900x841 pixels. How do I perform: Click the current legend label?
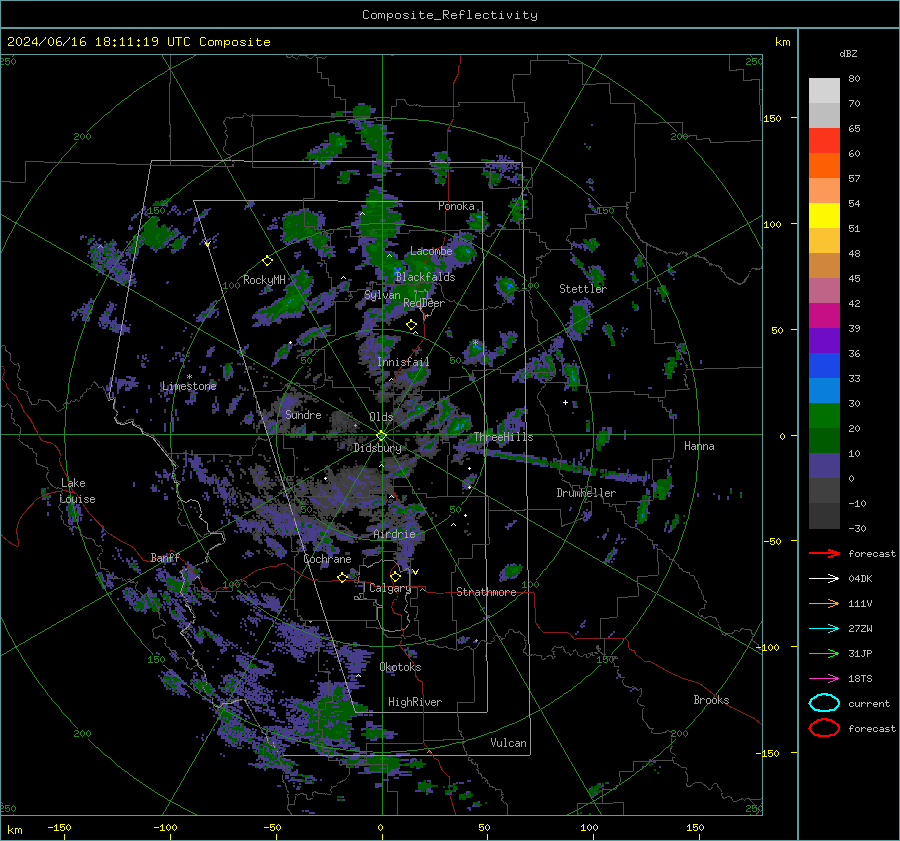coord(869,703)
